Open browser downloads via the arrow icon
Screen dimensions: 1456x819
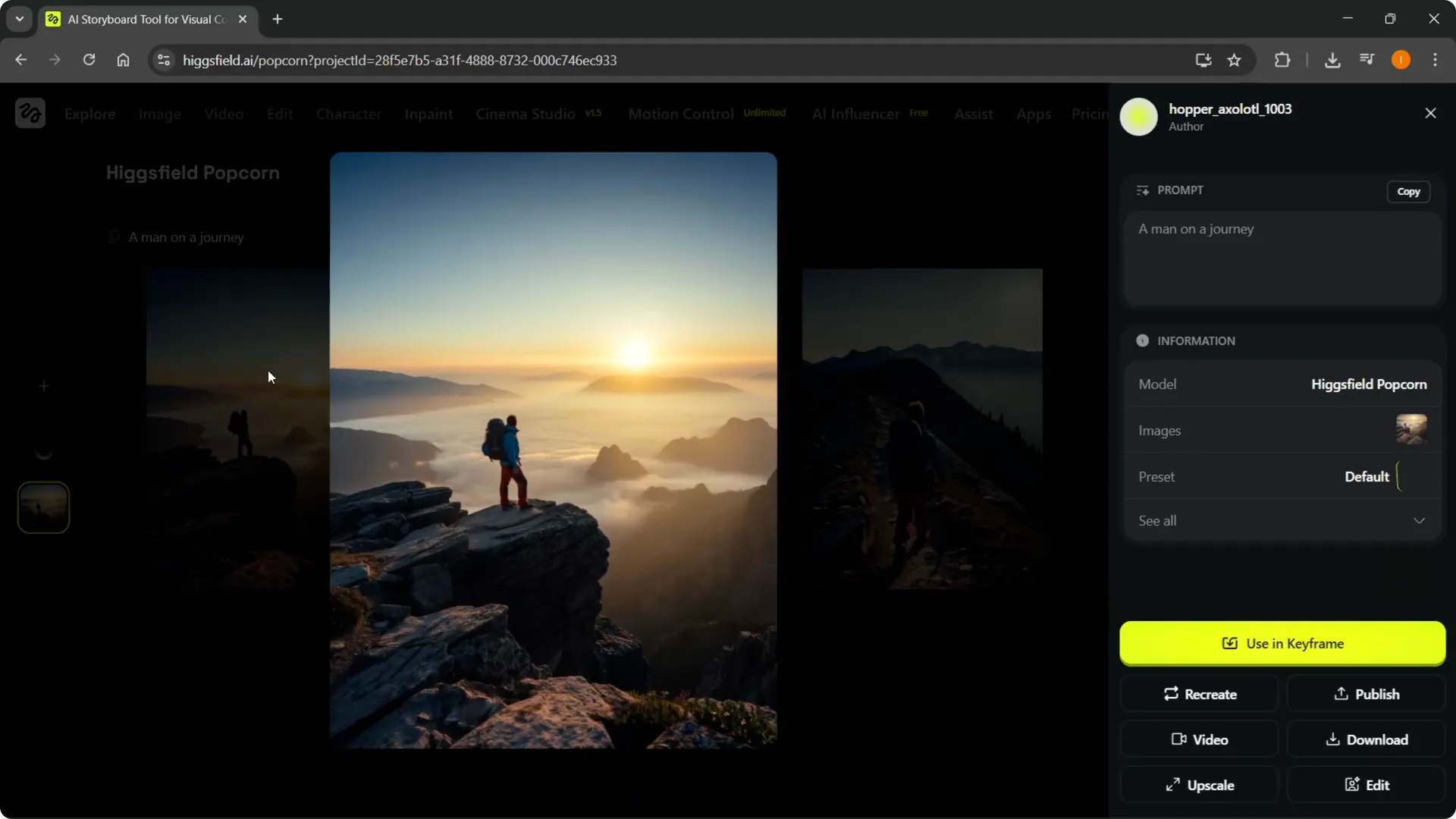pos(1333,60)
